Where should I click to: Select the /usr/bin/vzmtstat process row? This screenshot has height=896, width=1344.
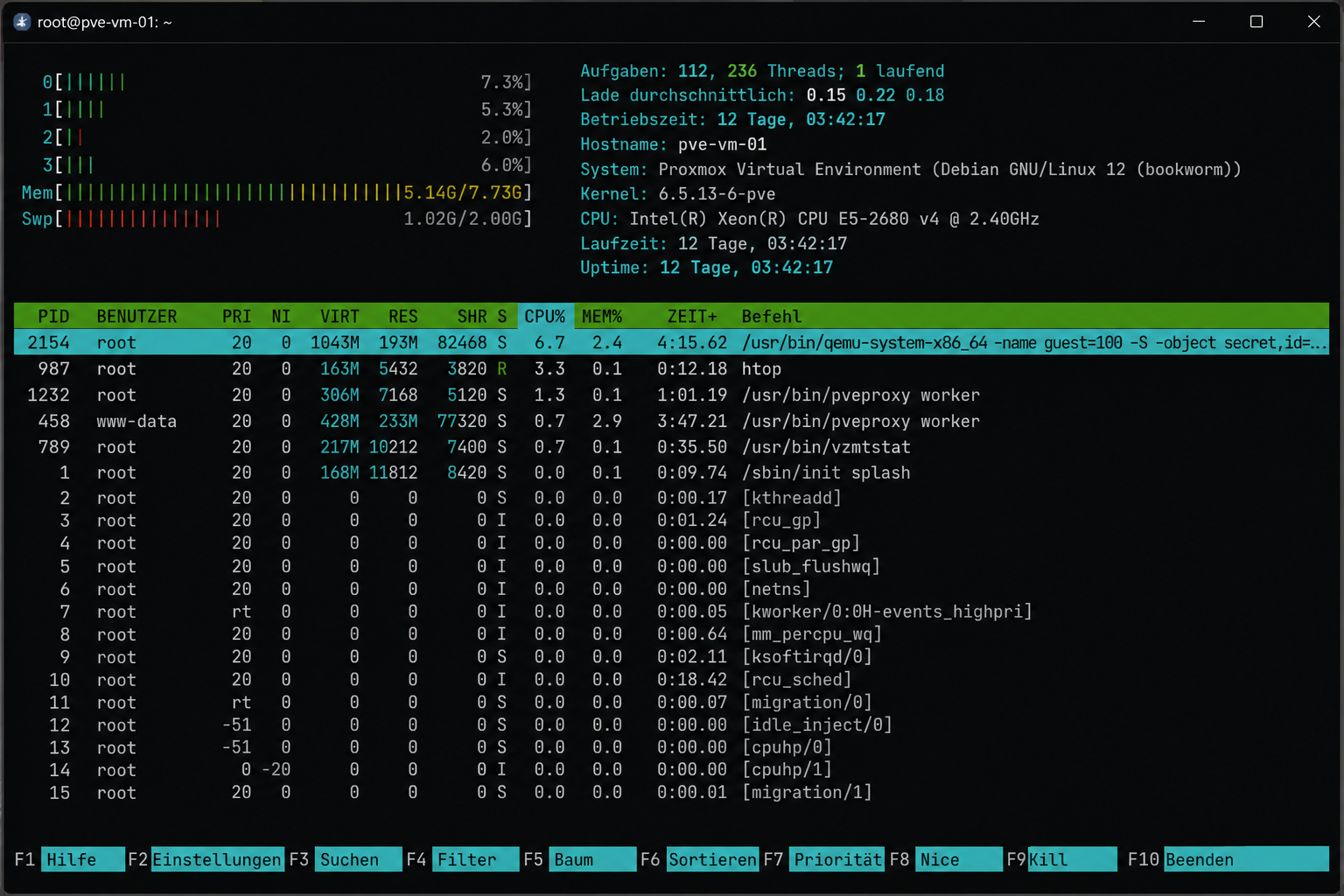click(671, 446)
